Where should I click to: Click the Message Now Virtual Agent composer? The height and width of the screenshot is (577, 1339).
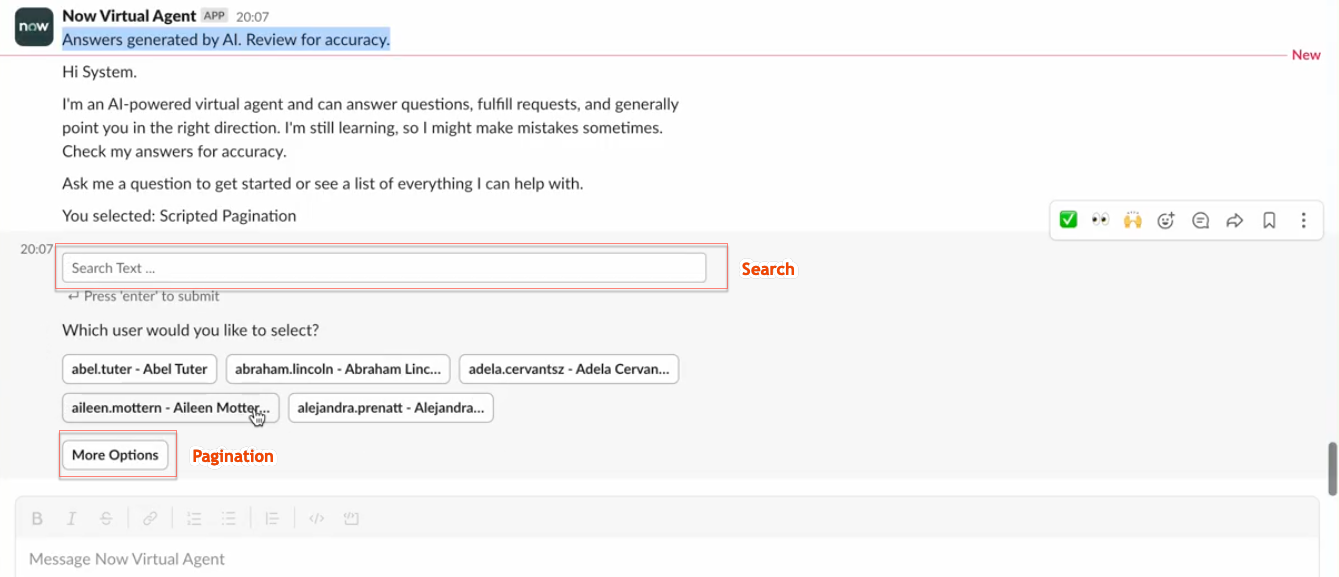666,559
